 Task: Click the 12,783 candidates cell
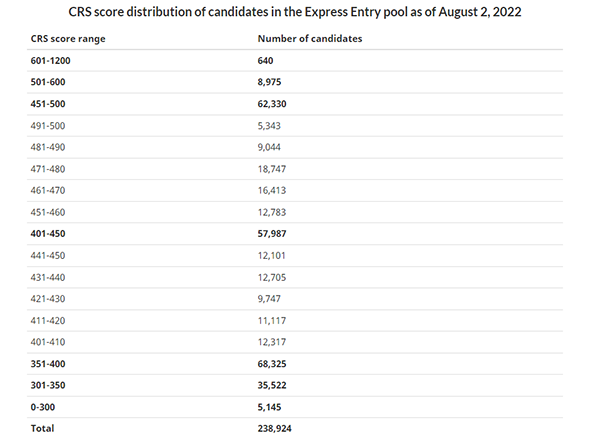coord(274,212)
